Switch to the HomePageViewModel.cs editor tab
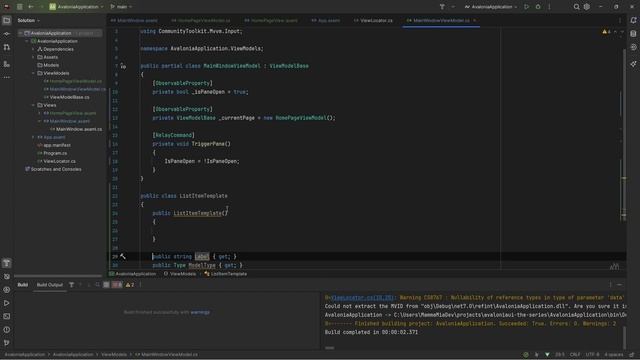The height and width of the screenshot is (360, 640). 201,20
